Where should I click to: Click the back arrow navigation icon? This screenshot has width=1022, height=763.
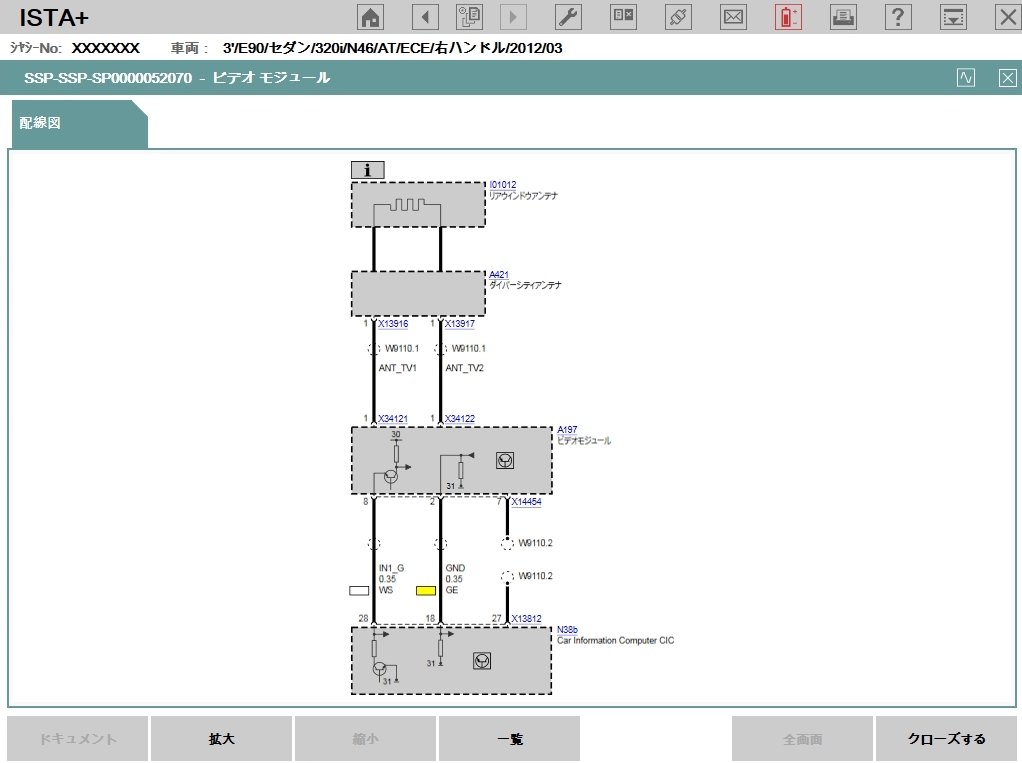pyautogui.click(x=425, y=17)
